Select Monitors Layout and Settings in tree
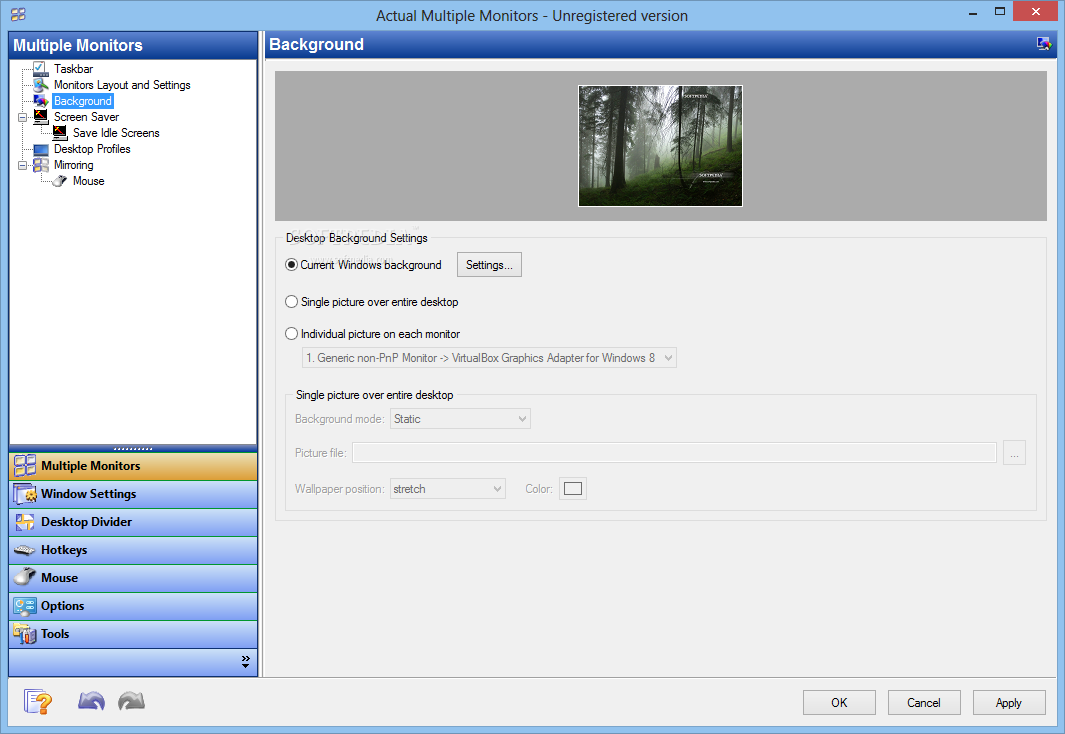 point(122,85)
